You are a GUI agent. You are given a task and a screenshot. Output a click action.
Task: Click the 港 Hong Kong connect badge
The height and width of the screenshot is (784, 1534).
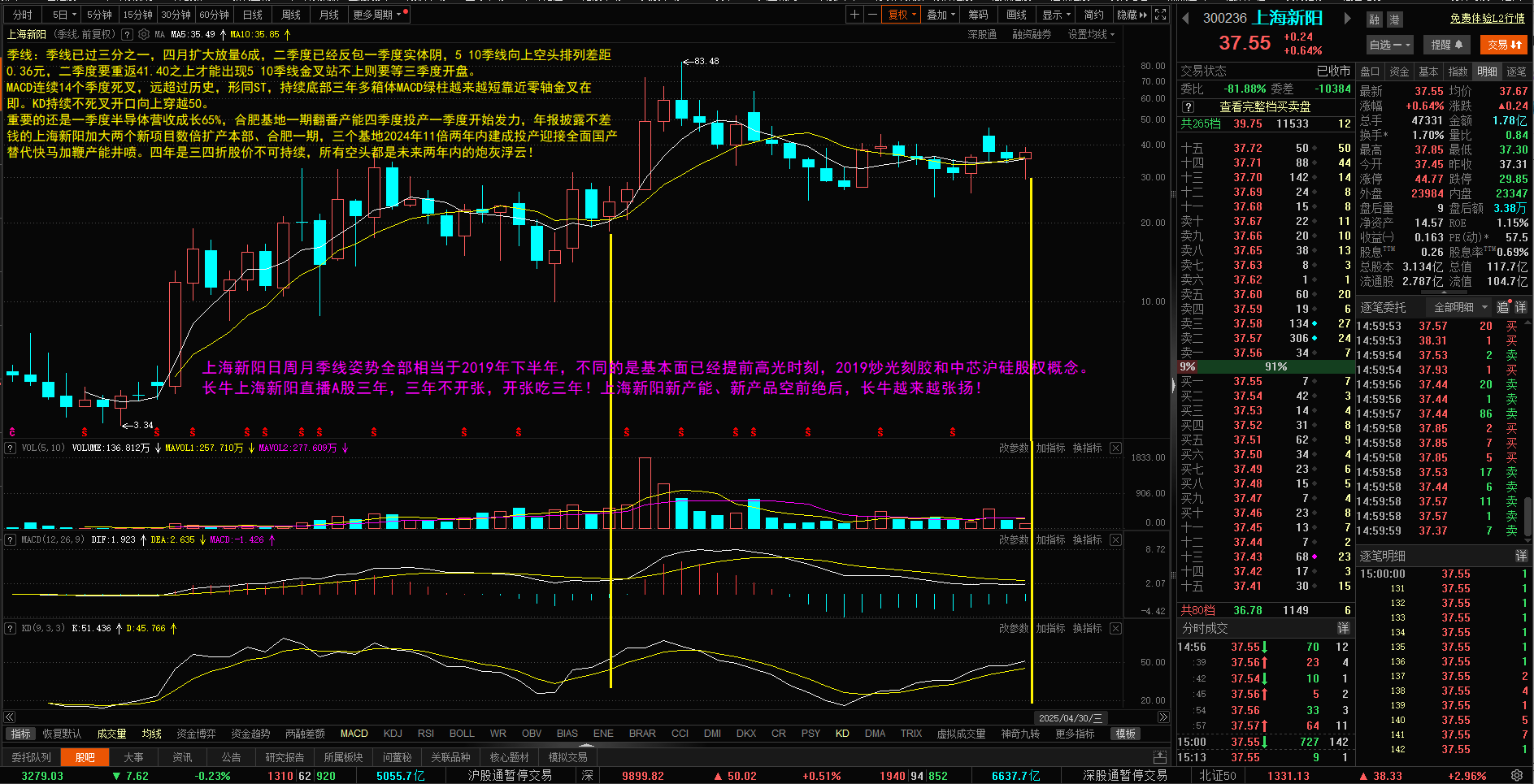click(x=1394, y=19)
